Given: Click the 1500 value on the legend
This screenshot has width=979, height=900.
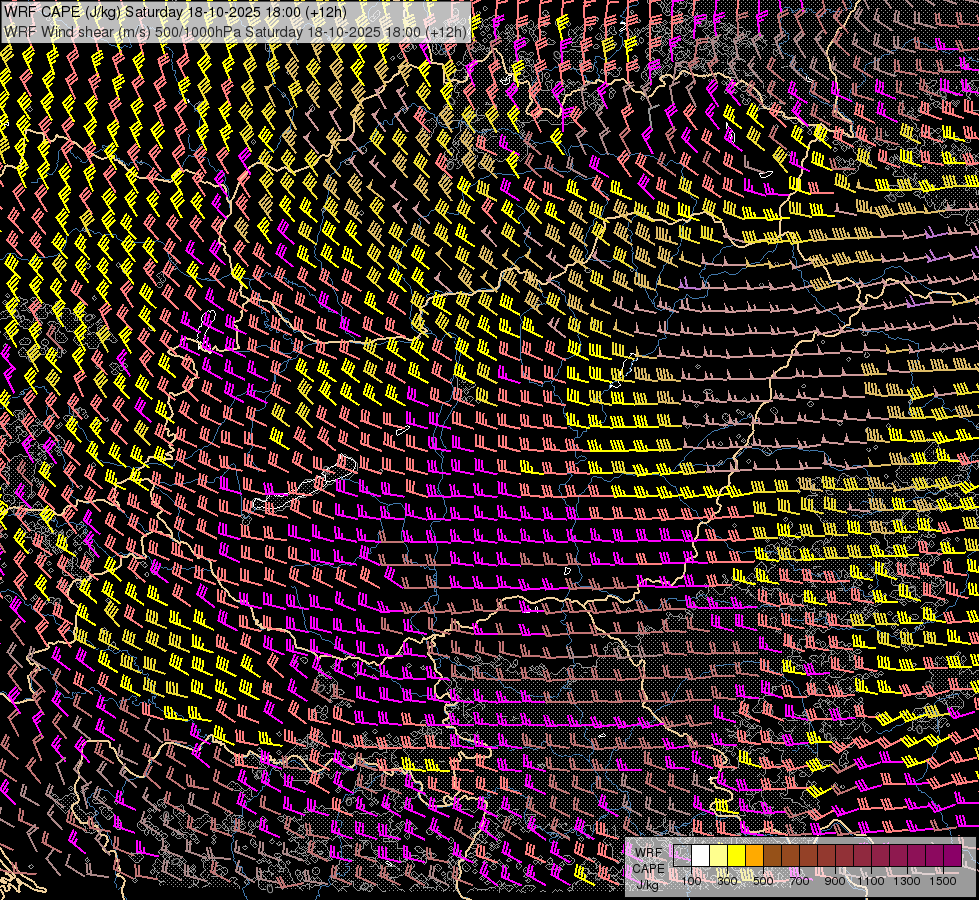Looking at the screenshot, I should (943, 880).
